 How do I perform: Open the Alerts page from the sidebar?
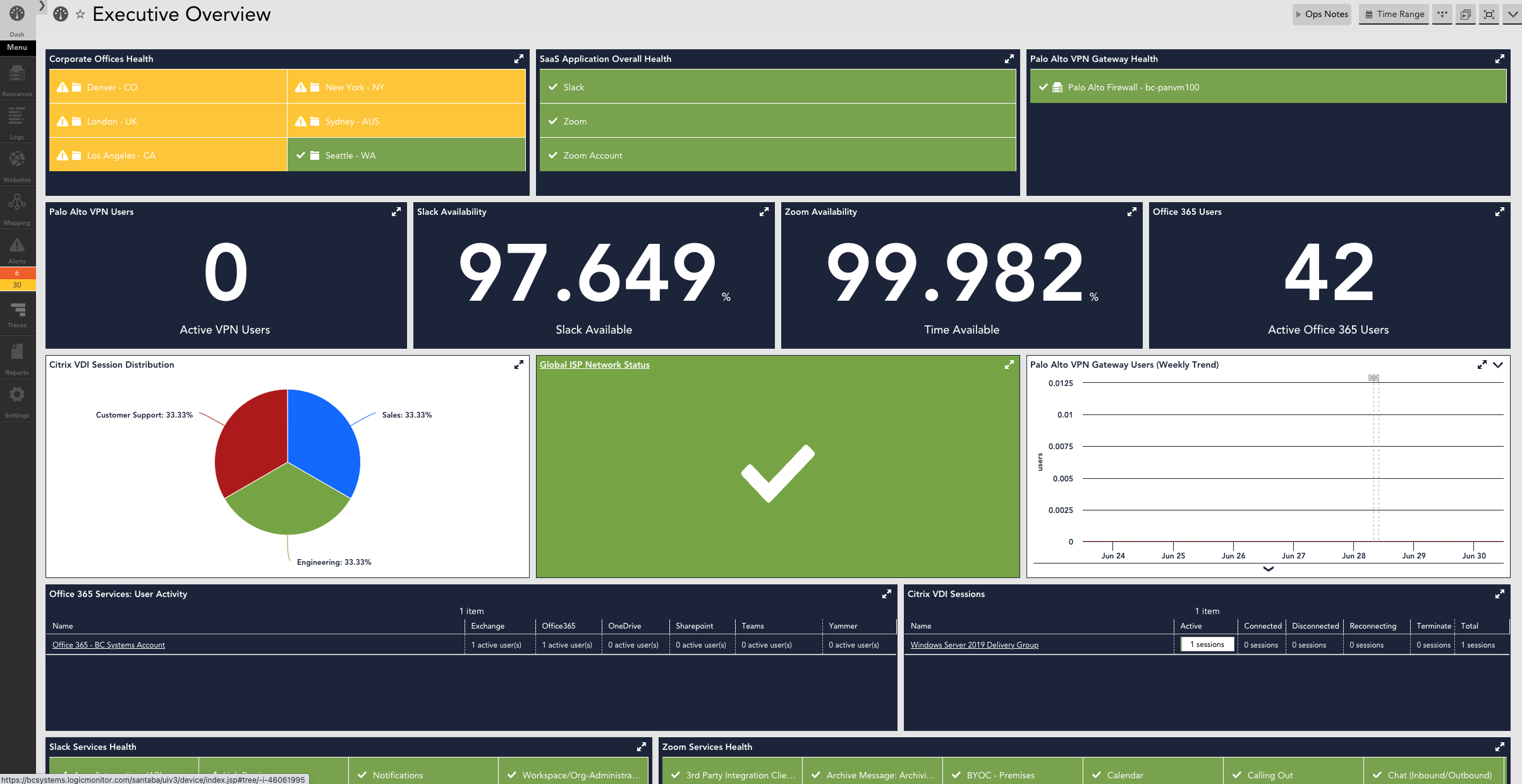pos(17,251)
